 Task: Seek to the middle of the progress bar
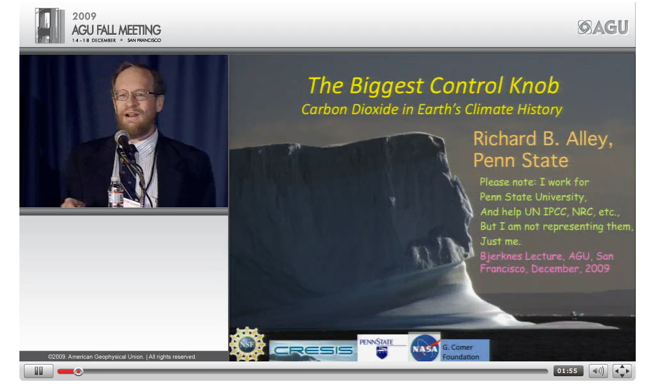303,371
